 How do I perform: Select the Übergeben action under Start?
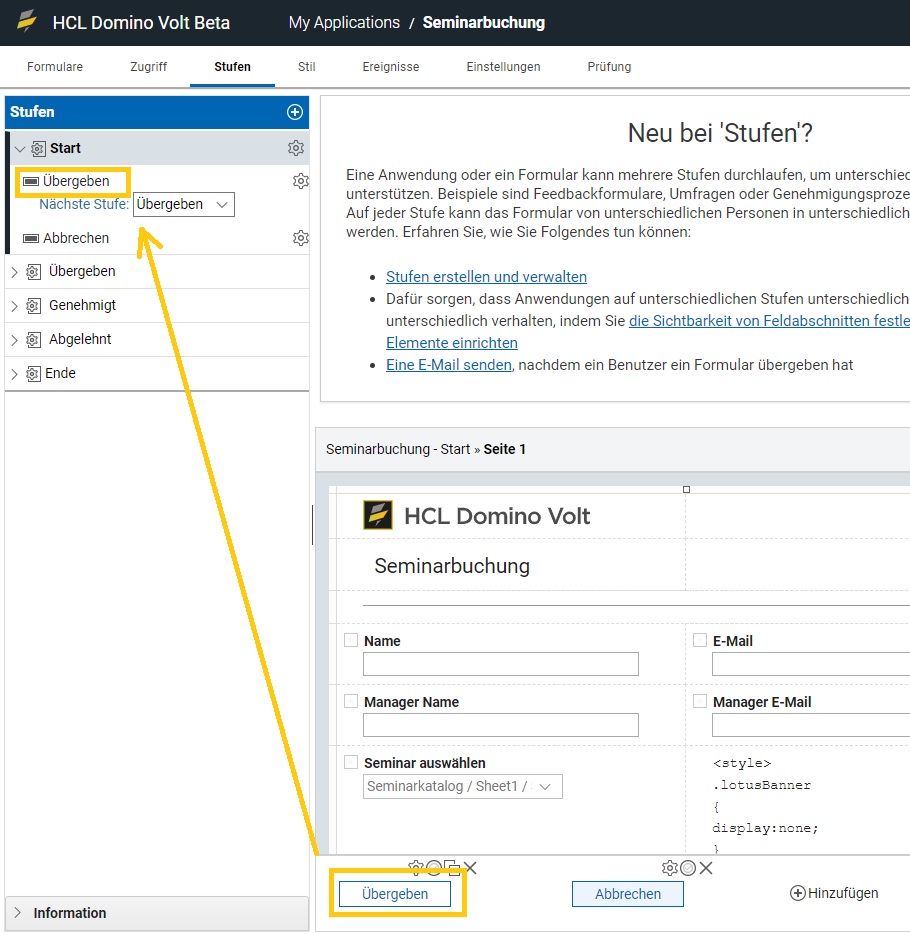tap(76, 181)
